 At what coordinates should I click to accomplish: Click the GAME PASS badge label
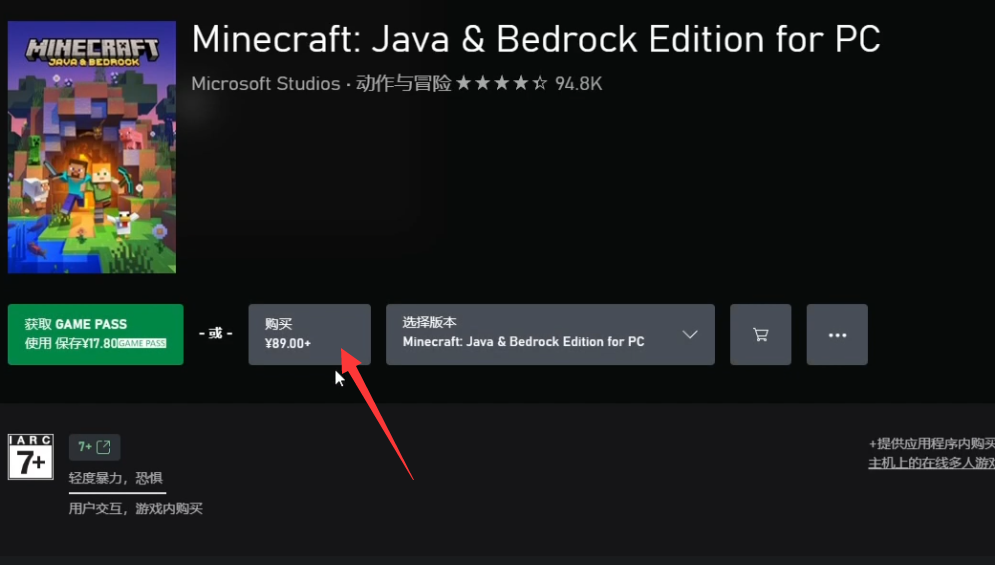pyautogui.click(x=142, y=343)
